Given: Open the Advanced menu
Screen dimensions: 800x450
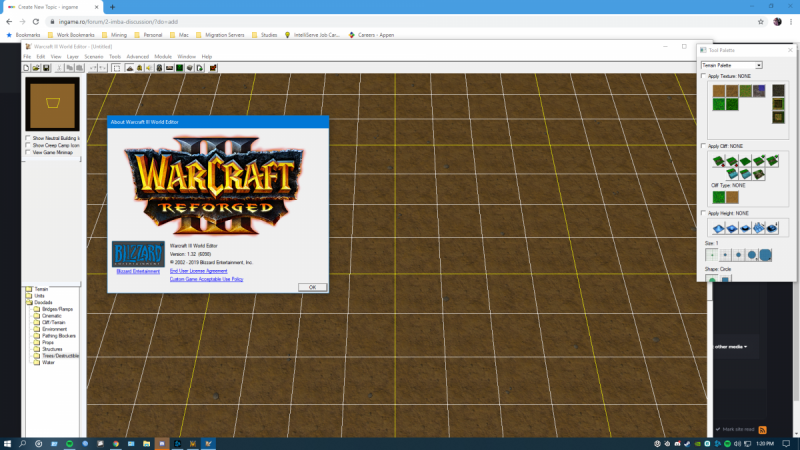Looking at the screenshot, I should click(137, 57).
